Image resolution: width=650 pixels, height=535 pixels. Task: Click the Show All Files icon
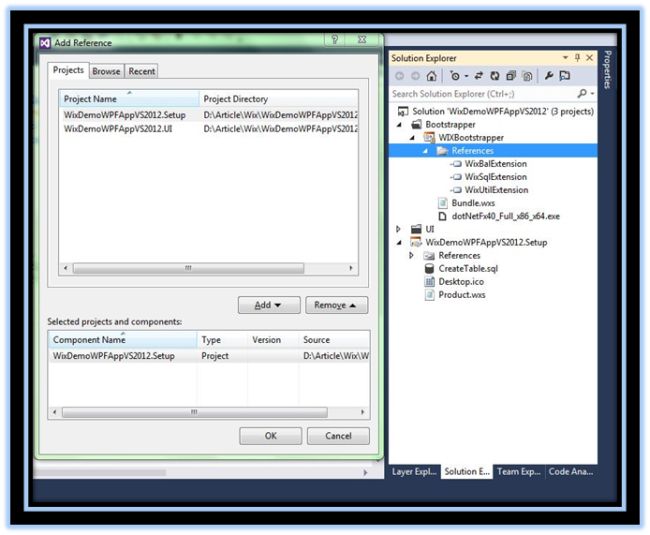[527, 76]
